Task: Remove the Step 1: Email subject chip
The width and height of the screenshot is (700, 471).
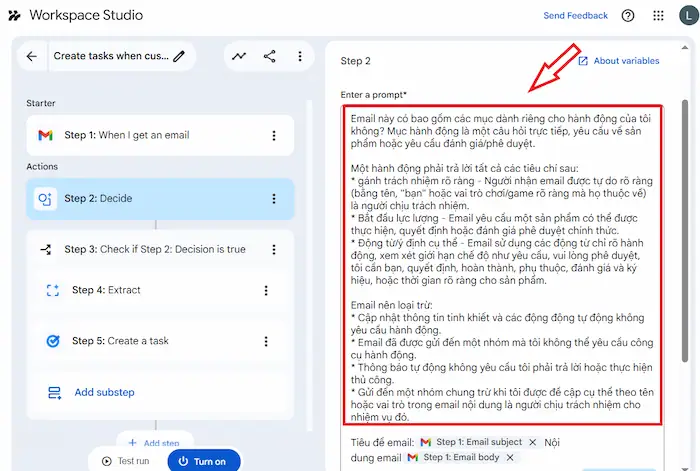Action: point(533,442)
